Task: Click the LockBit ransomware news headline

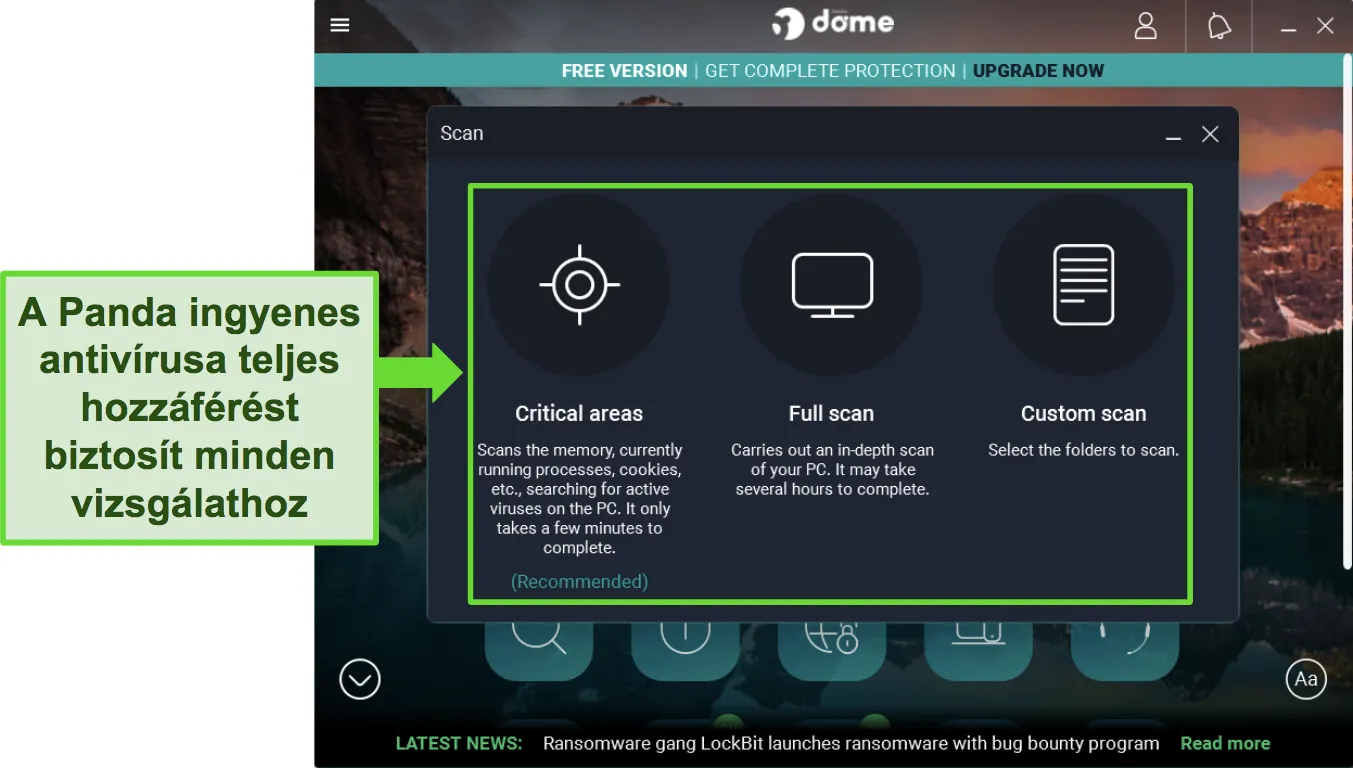Action: (x=851, y=743)
